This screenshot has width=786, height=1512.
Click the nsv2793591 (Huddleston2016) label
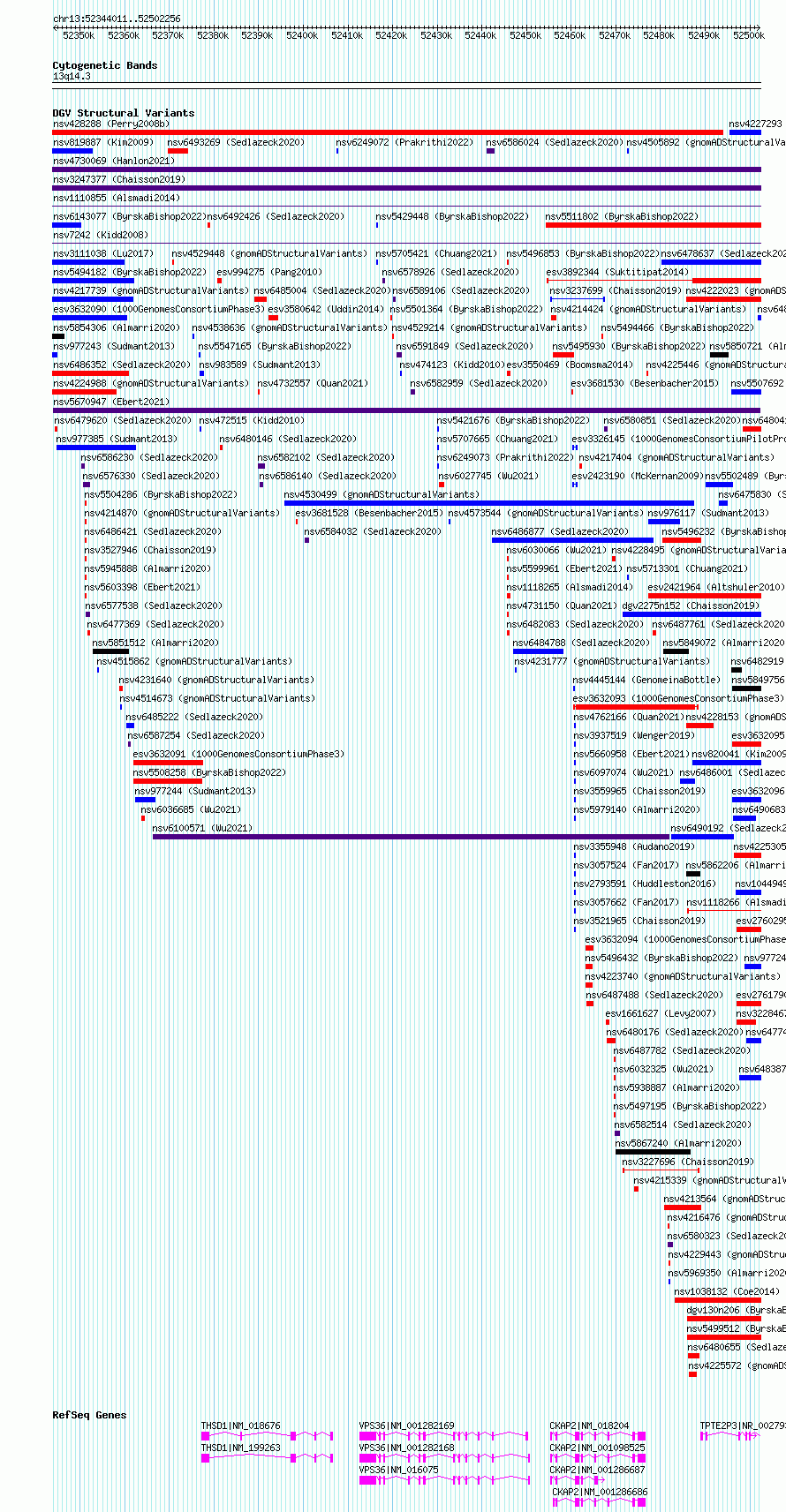click(x=645, y=884)
